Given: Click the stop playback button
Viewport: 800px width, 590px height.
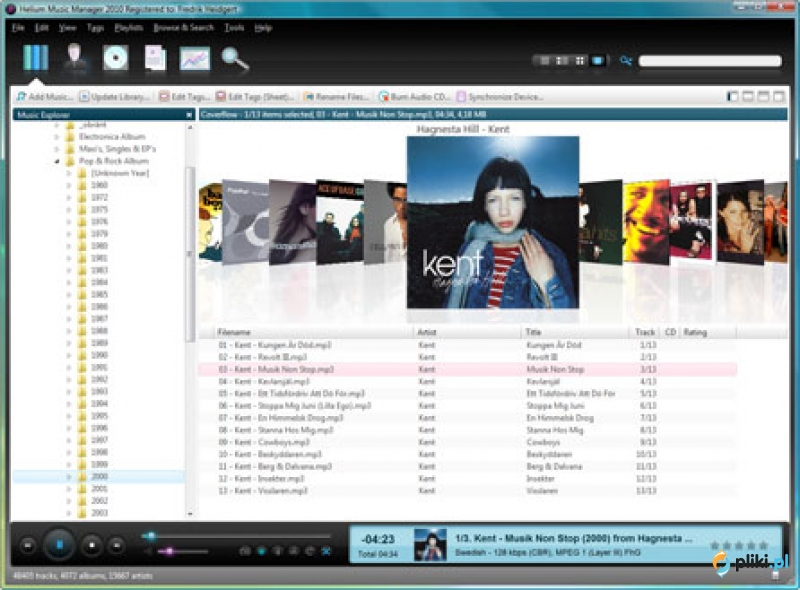Looking at the screenshot, I should pyautogui.click(x=92, y=546).
